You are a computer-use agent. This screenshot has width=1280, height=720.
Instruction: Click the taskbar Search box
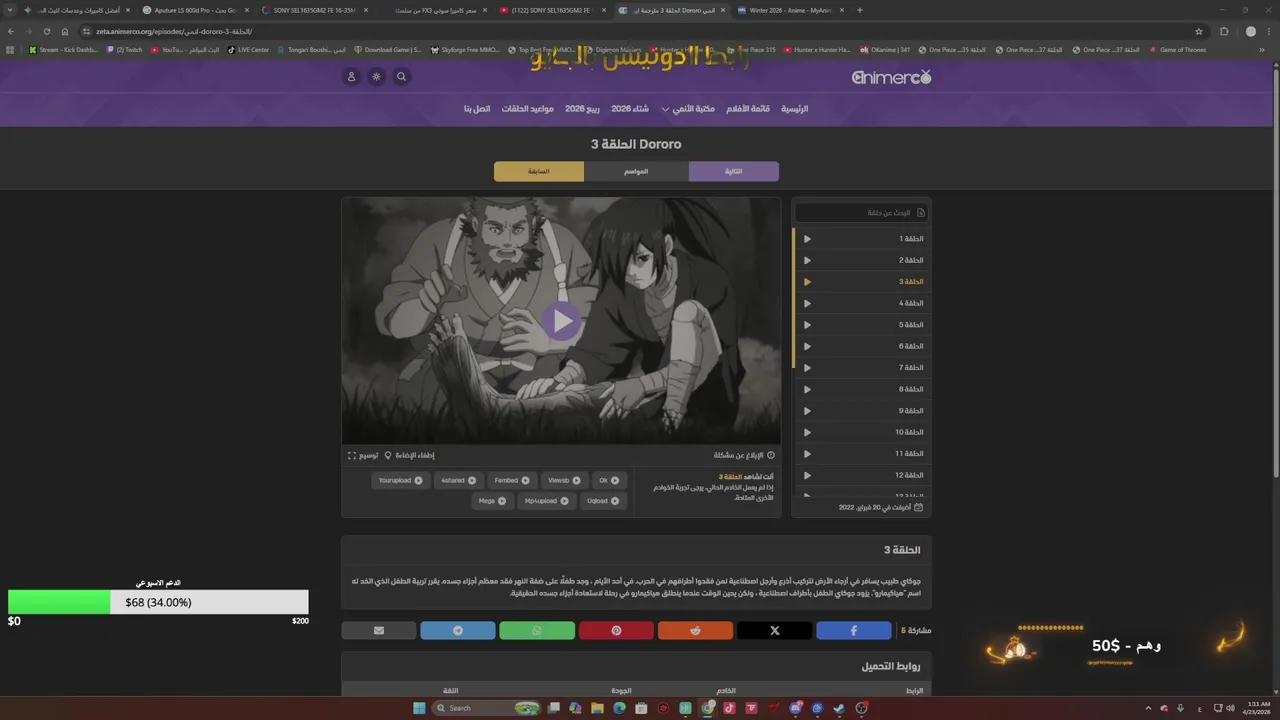pos(488,708)
